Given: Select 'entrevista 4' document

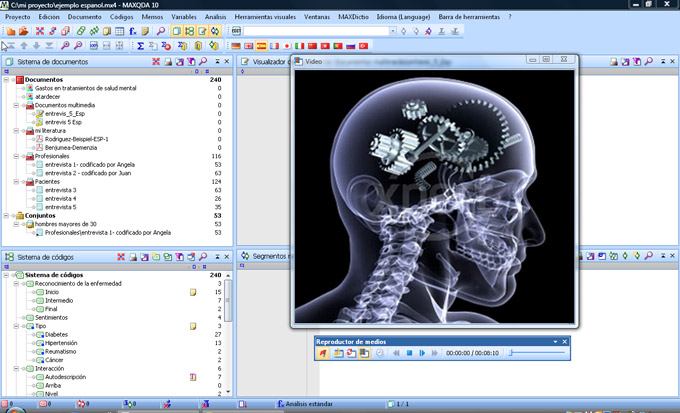Looking at the screenshot, I should click(x=60, y=199).
